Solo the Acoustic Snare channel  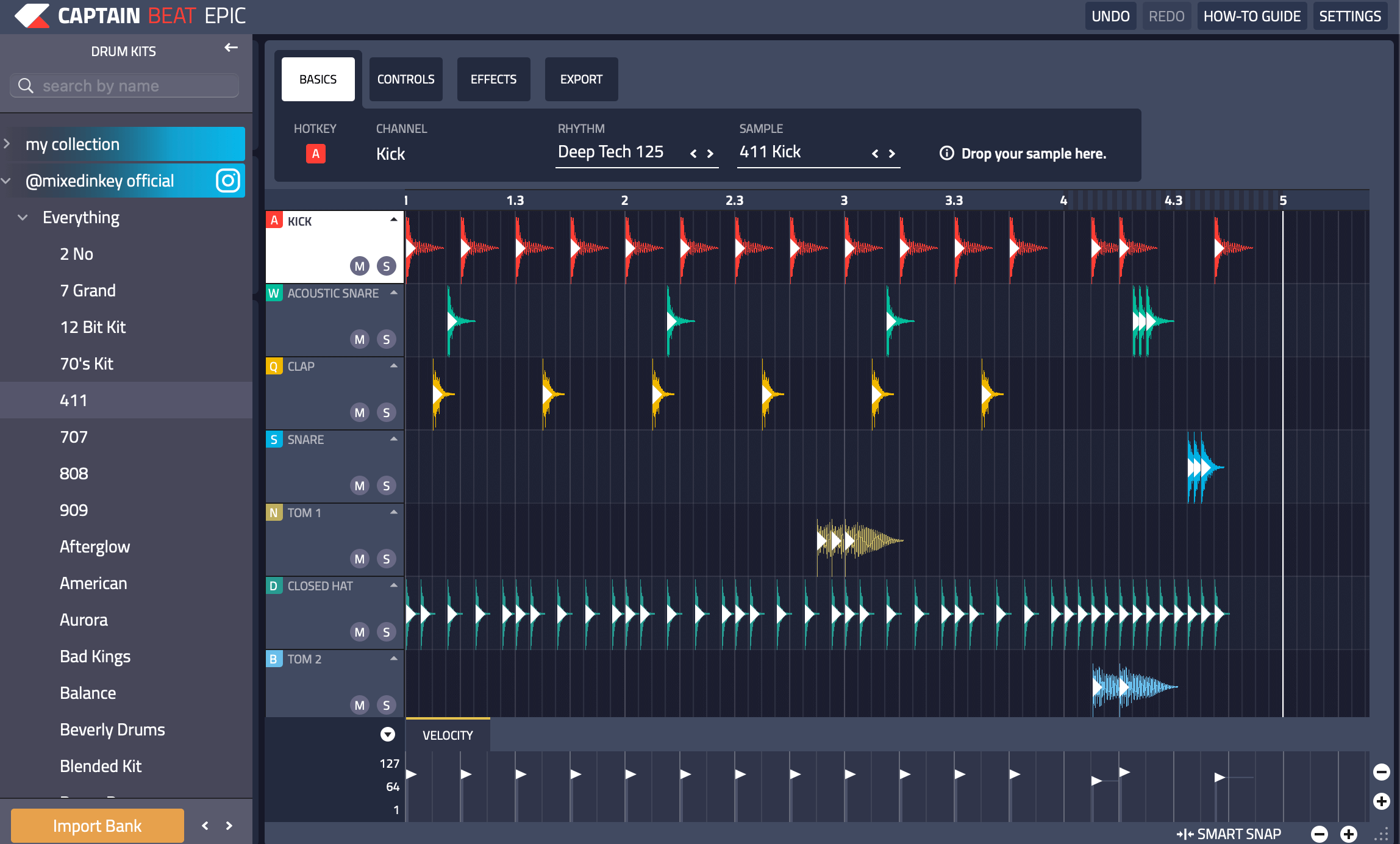[386, 339]
